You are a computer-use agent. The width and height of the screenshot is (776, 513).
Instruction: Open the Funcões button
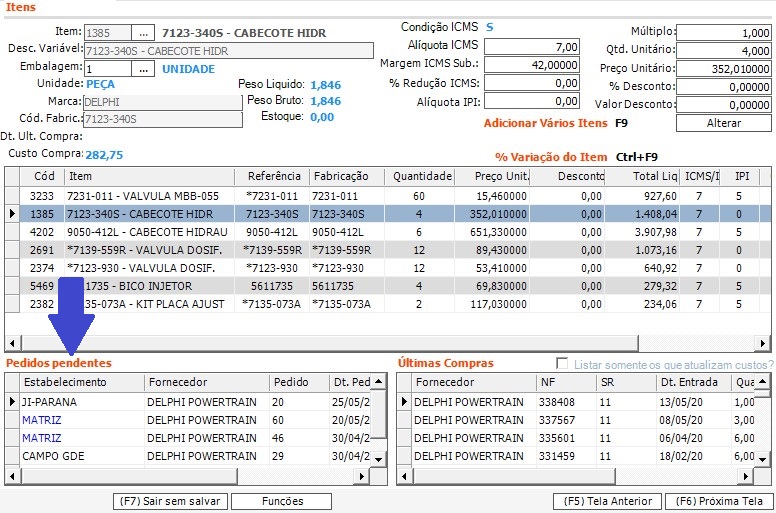[282, 501]
